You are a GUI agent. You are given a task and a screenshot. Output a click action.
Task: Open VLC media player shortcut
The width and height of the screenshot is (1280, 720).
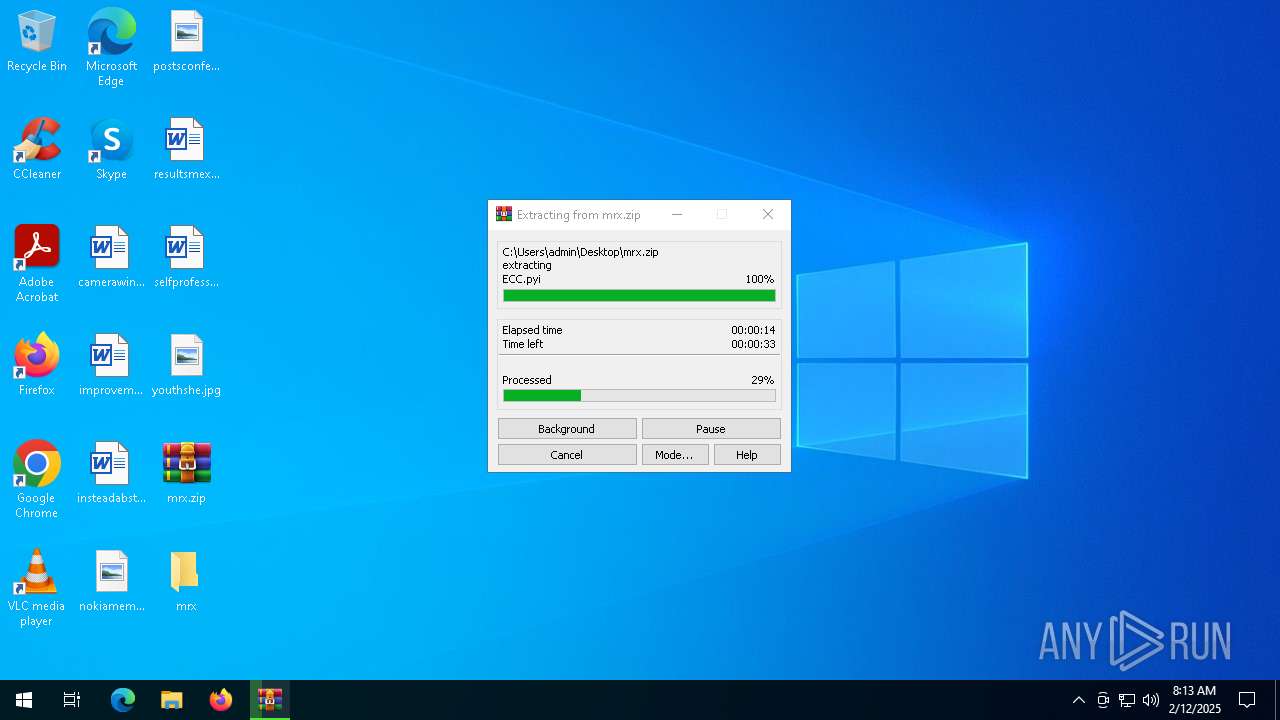[x=37, y=587]
